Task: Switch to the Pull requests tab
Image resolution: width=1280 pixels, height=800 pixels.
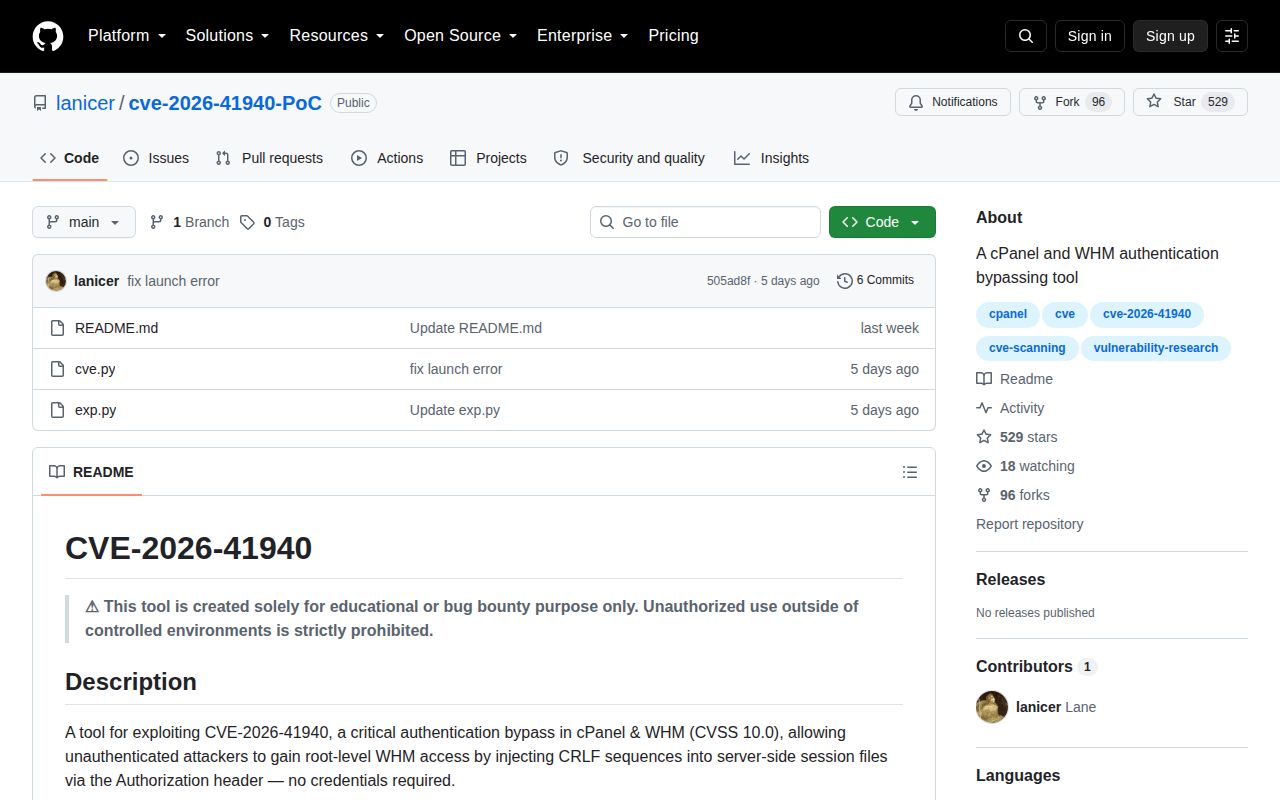Action: (x=269, y=158)
